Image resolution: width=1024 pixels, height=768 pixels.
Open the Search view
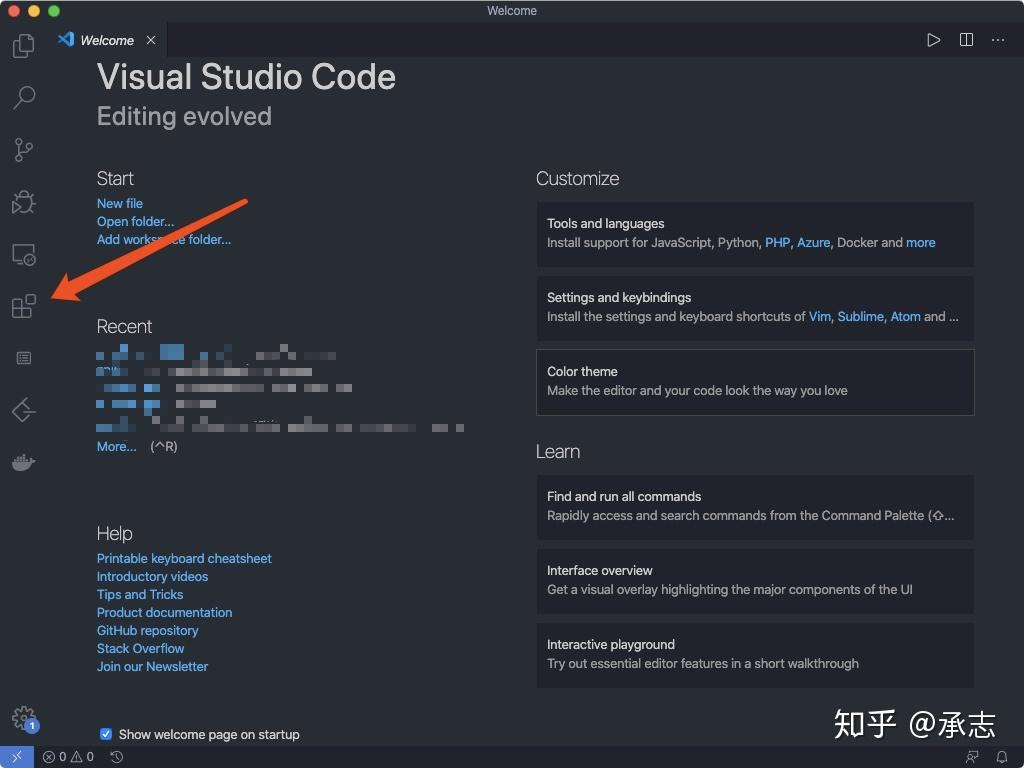coord(22,97)
